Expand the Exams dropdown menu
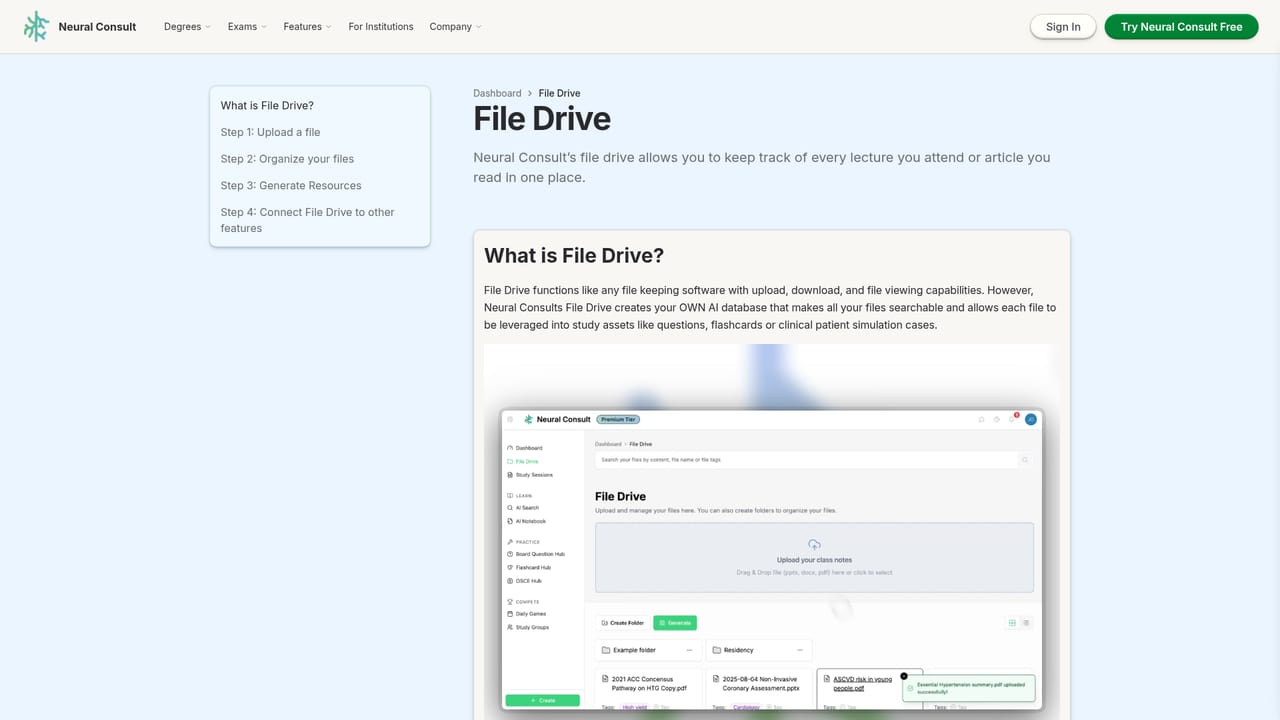1280x720 pixels. [x=247, y=27]
